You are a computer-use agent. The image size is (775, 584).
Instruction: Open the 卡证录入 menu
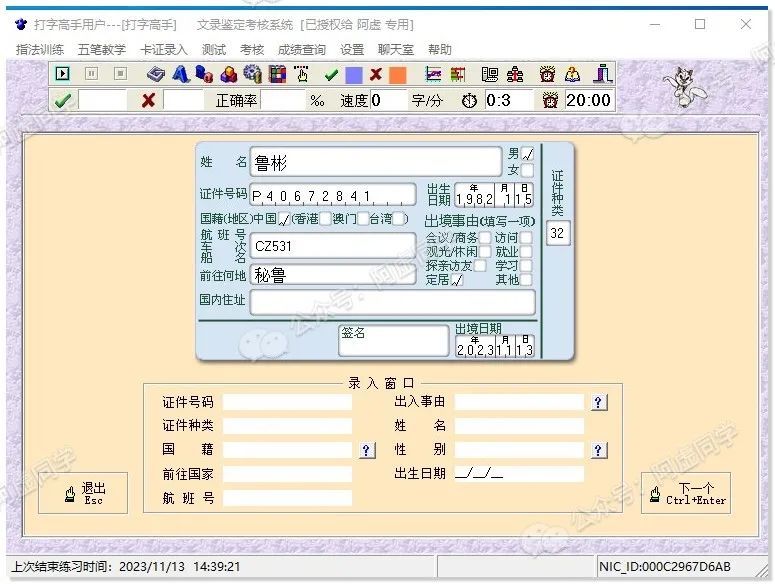(x=164, y=49)
